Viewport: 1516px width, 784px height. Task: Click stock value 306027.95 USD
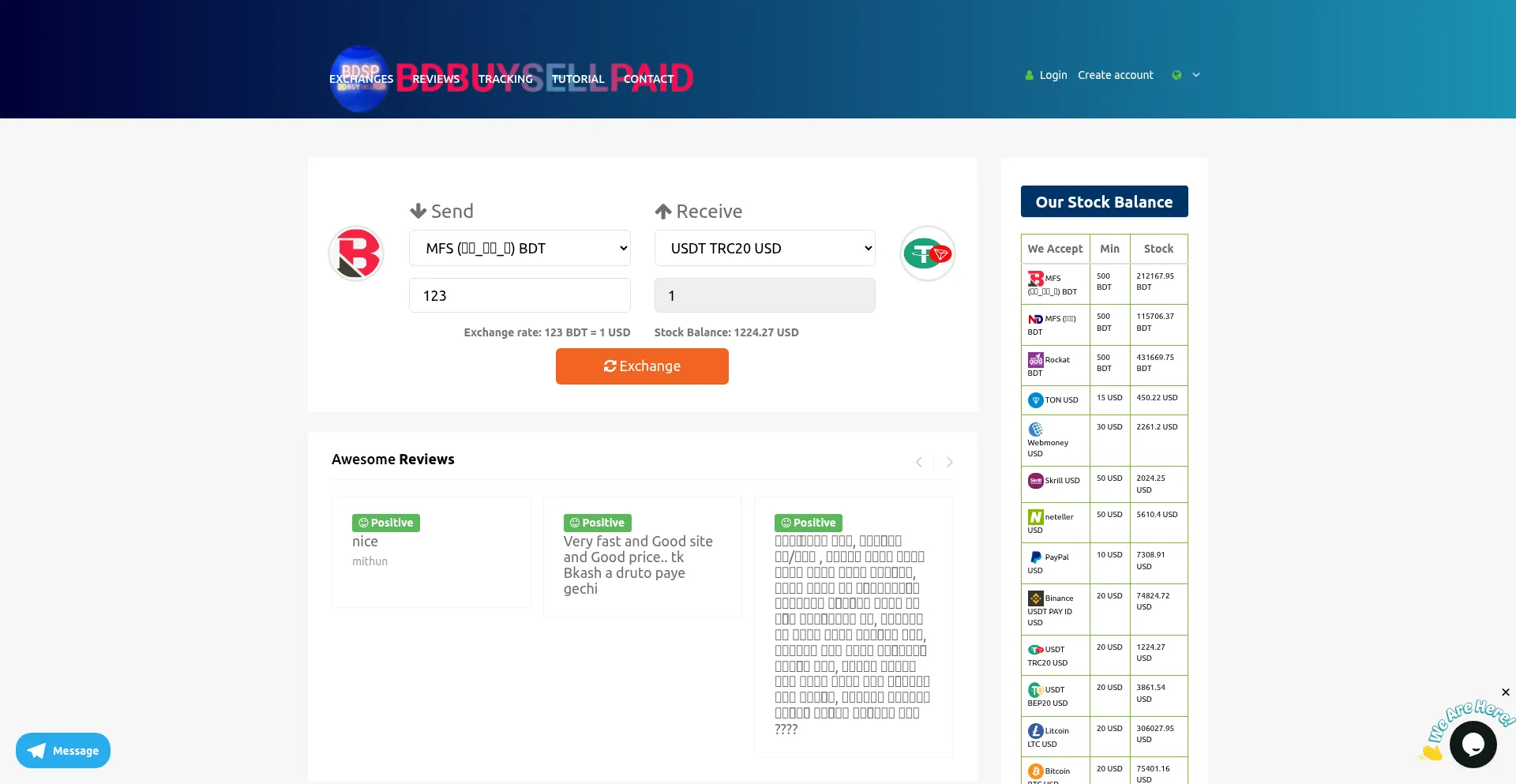1155,734
